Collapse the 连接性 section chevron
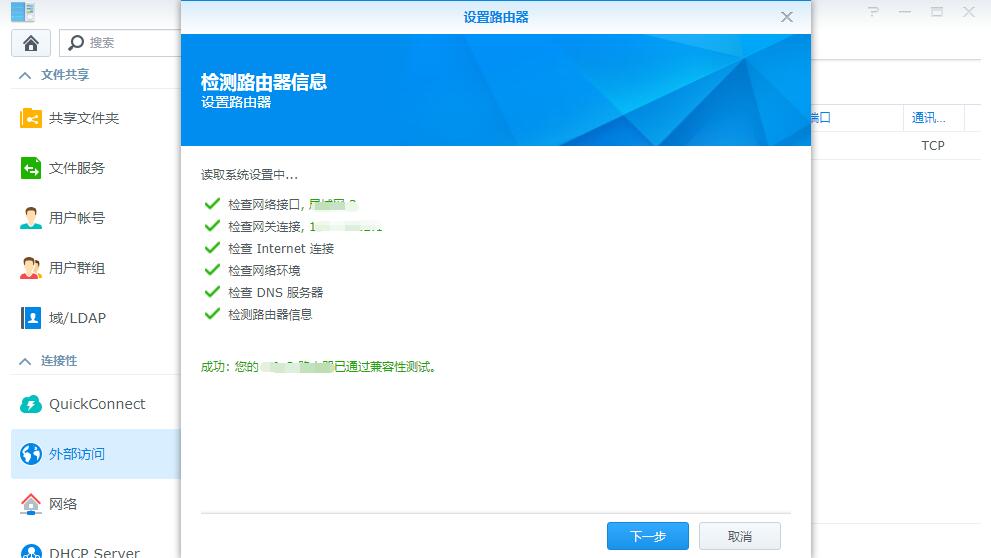Viewport: 991px width, 558px height. pos(25,361)
